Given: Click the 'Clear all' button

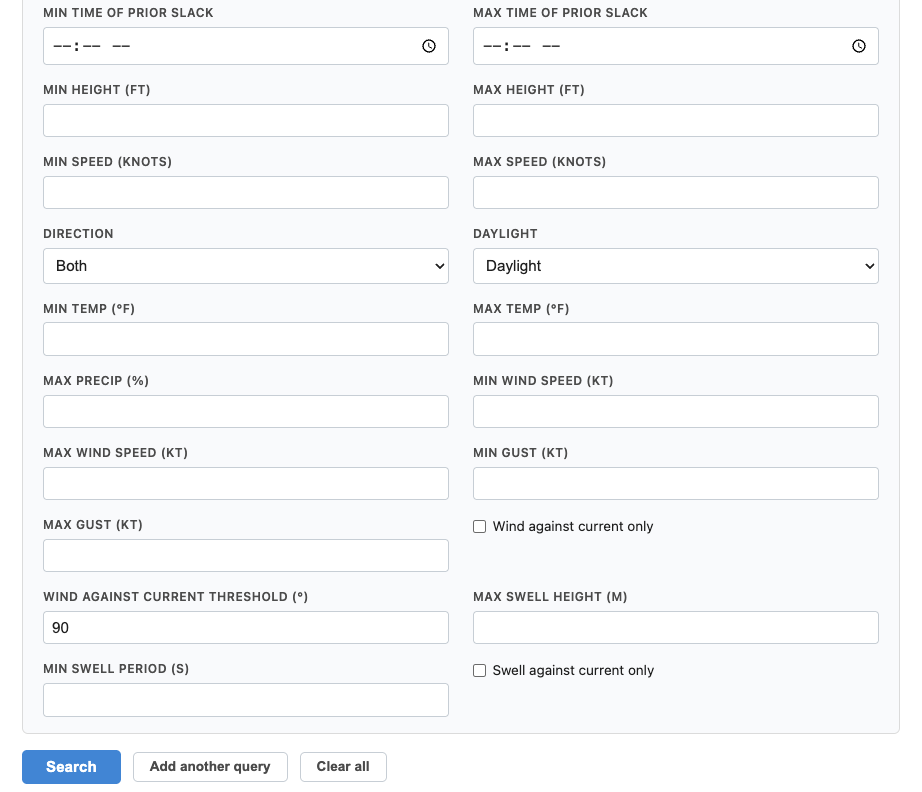Looking at the screenshot, I should pyautogui.click(x=343, y=766).
